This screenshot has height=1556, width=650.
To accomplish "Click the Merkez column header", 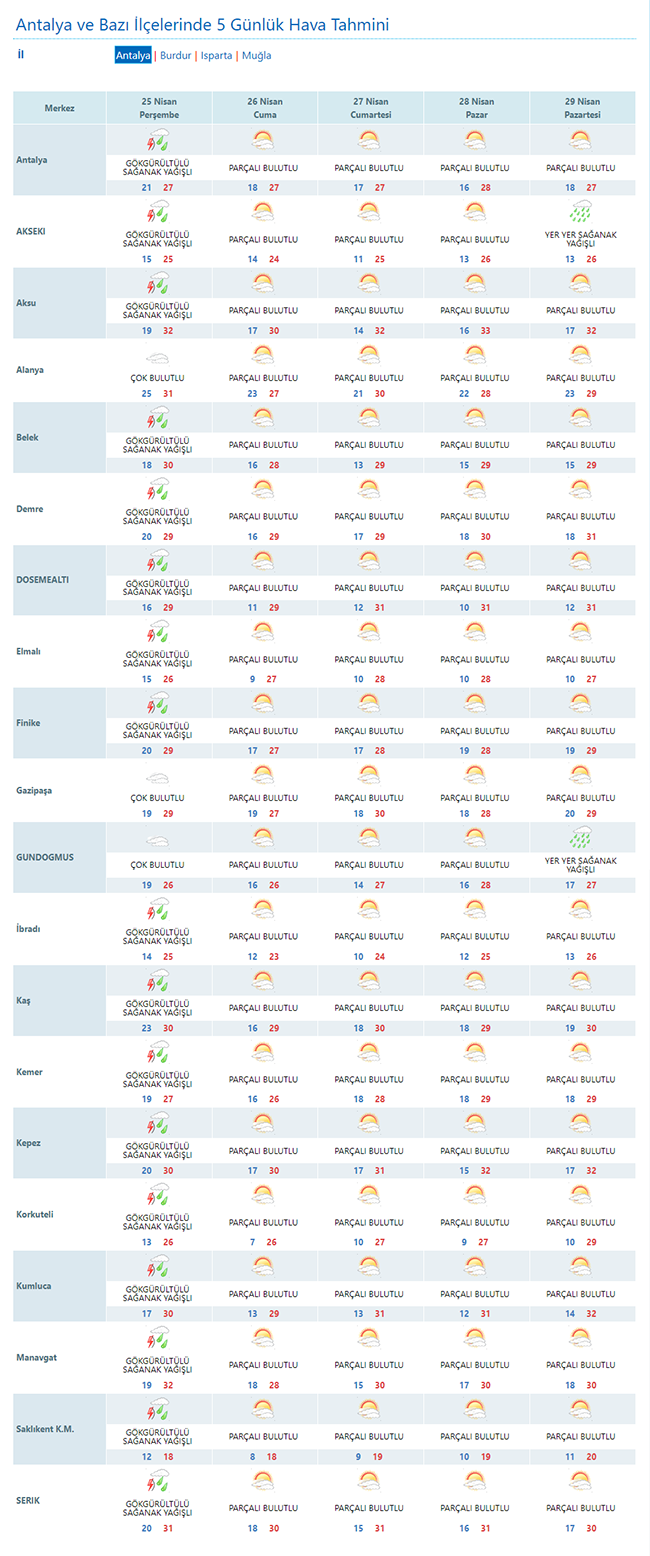I will [x=59, y=108].
